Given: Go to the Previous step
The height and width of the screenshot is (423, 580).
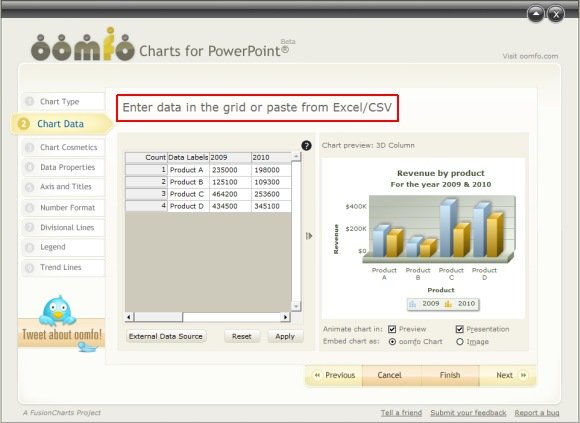Looking at the screenshot, I should pyautogui.click(x=334, y=375).
